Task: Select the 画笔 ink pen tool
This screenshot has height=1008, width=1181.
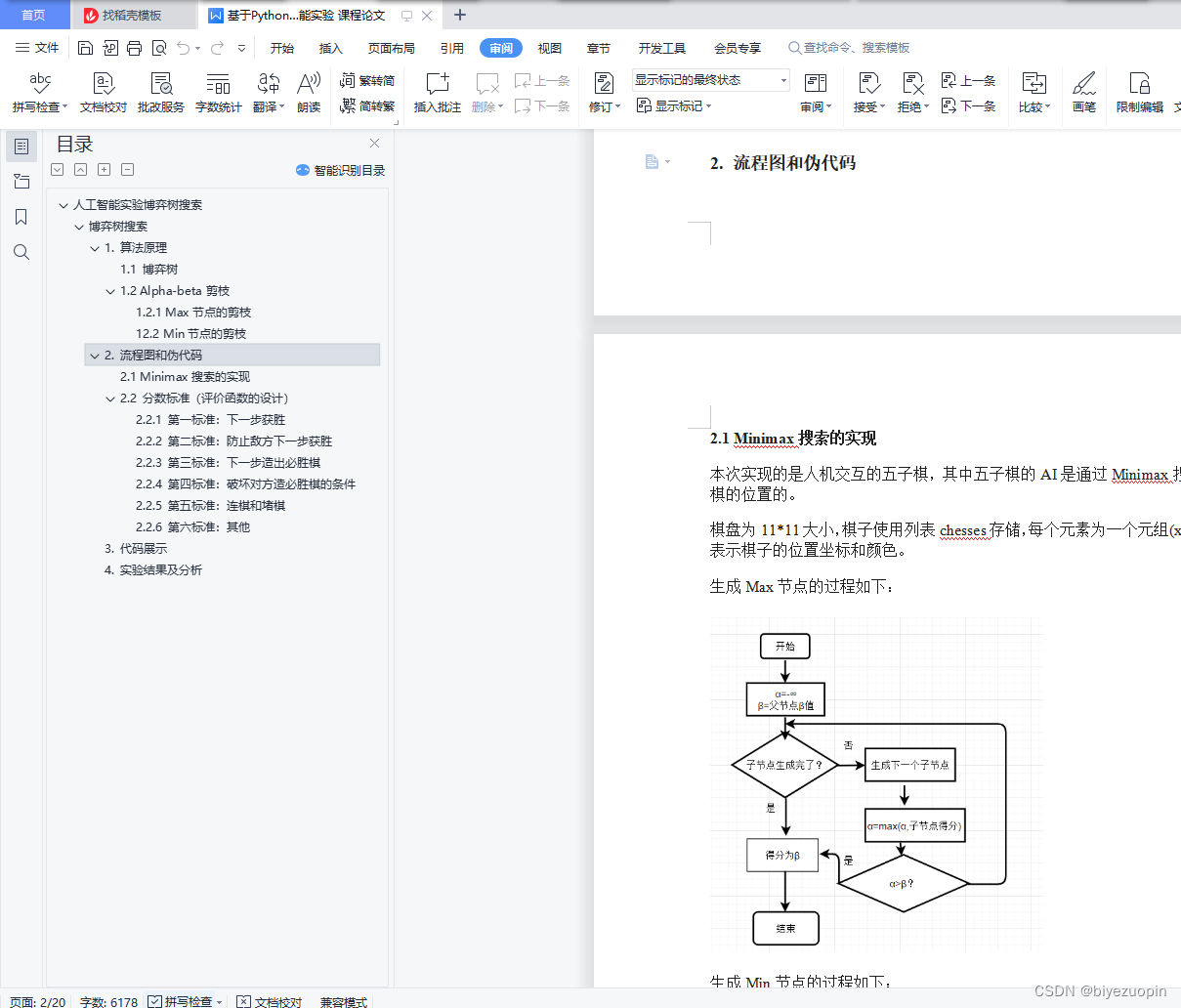Action: pyautogui.click(x=1084, y=93)
